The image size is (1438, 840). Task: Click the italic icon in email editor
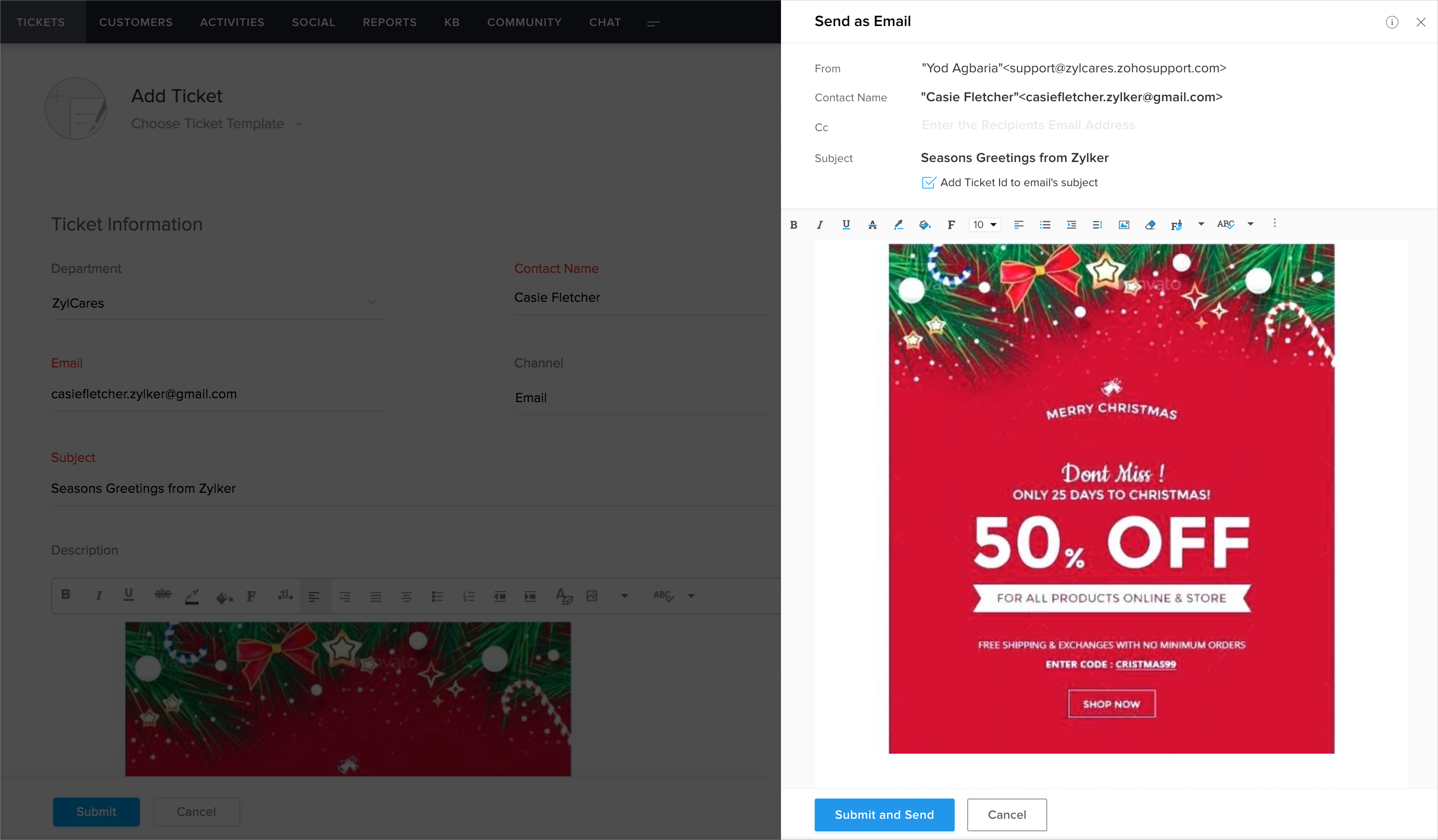[x=820, y=225]
